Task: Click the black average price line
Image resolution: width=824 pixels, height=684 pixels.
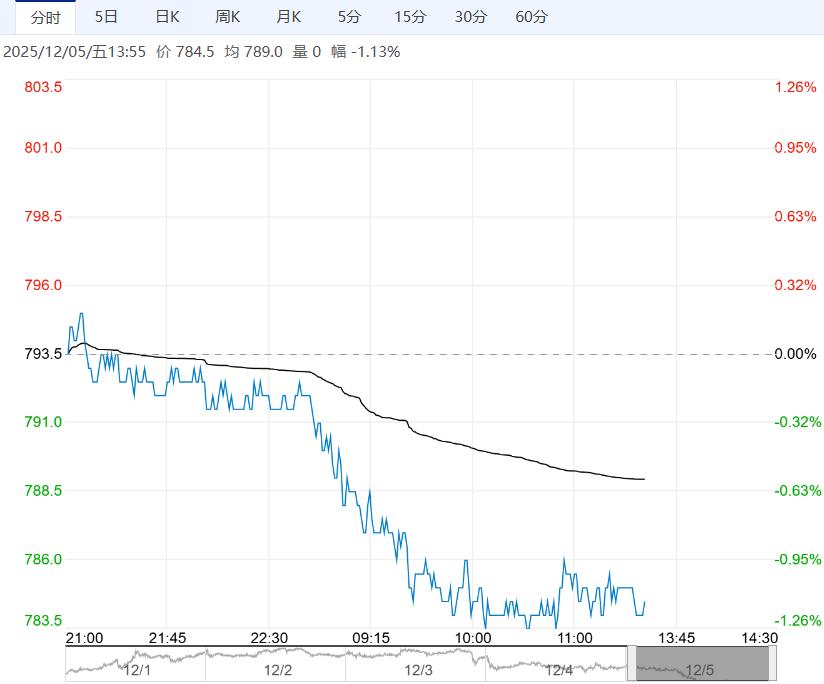Action: [x=500, y=456]
